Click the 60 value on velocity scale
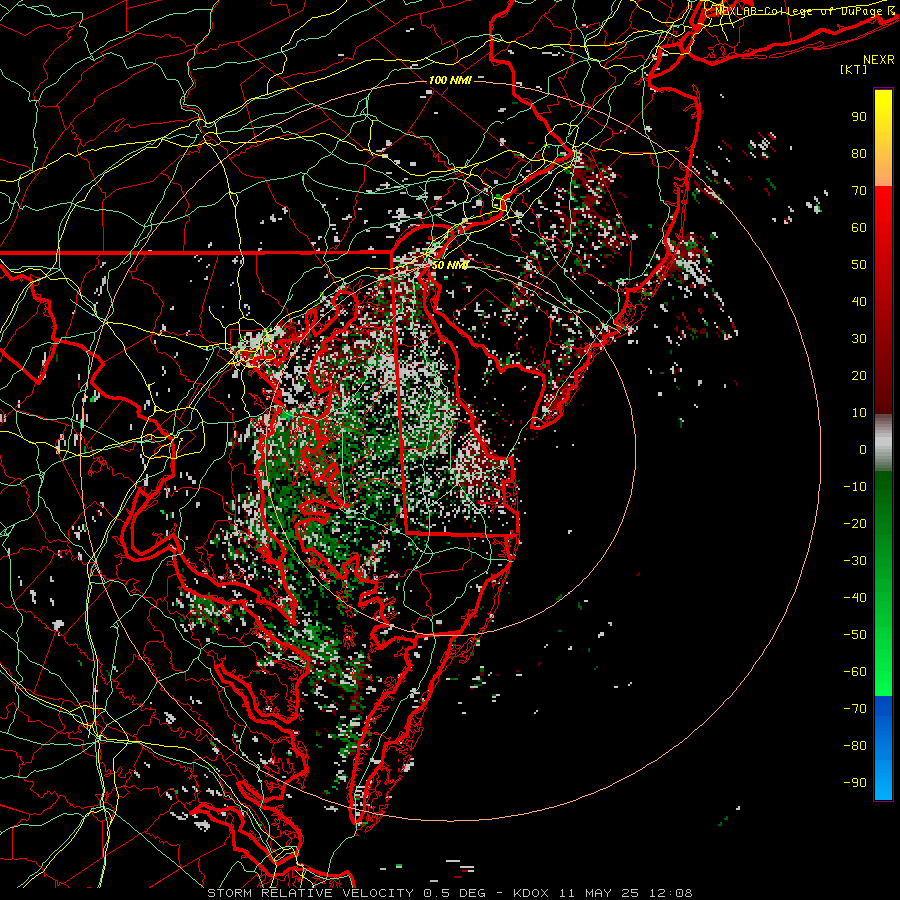Viewport: 900px width, 900px height. 859,228
